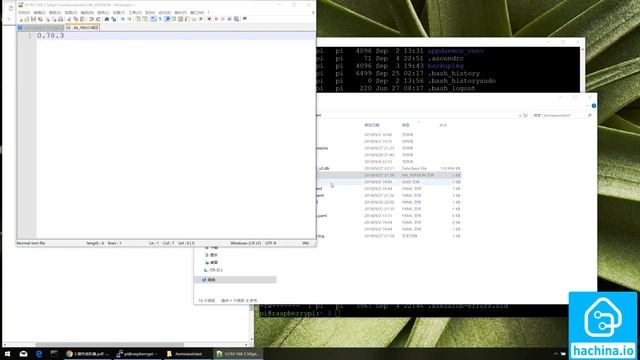The width and height of the screenshot is (640, 360).
Task: Click UTF-8 encoding in the status bar
Action: point(271,243)
